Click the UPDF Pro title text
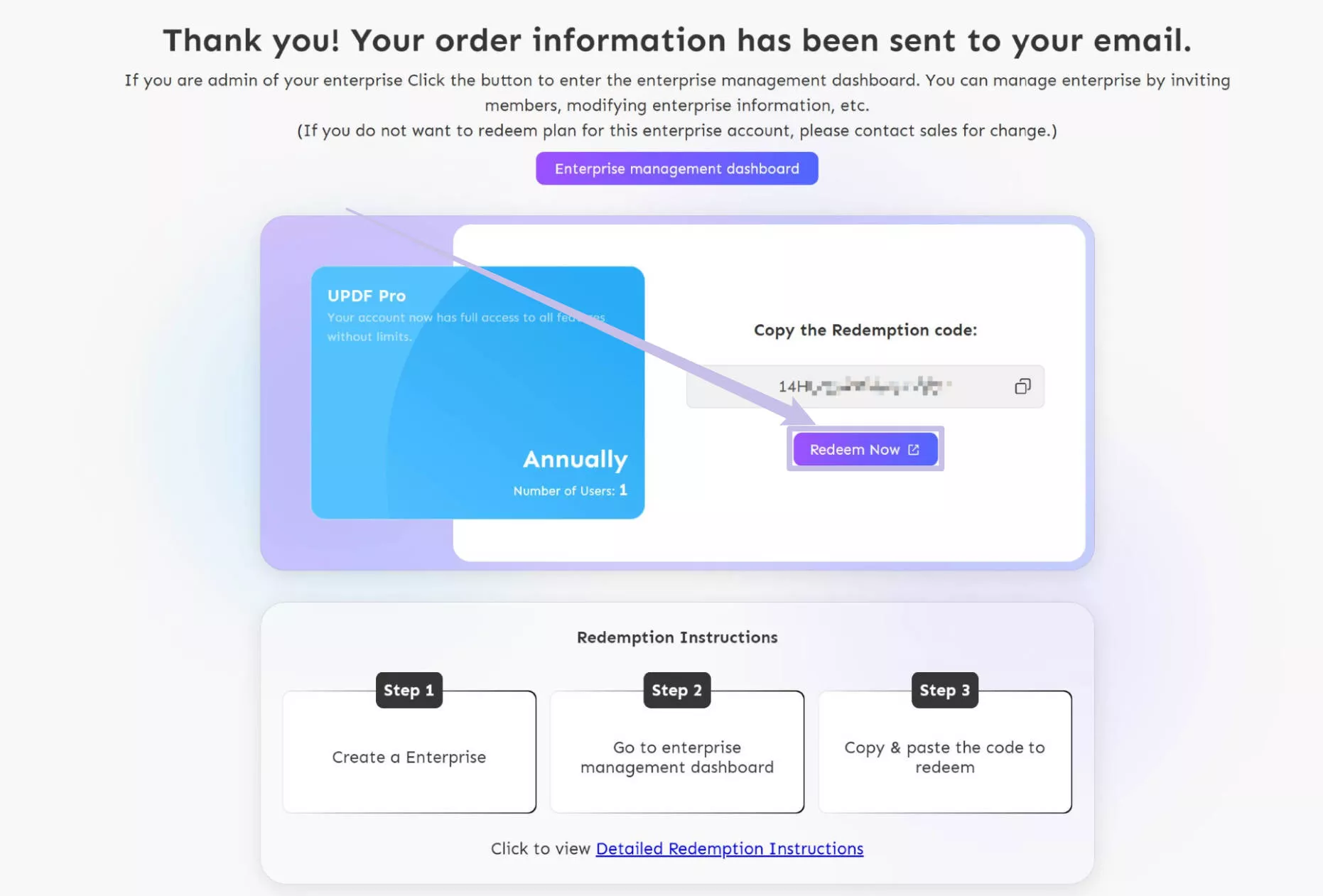The image size is (1323, 896). (x=367, y=296)
